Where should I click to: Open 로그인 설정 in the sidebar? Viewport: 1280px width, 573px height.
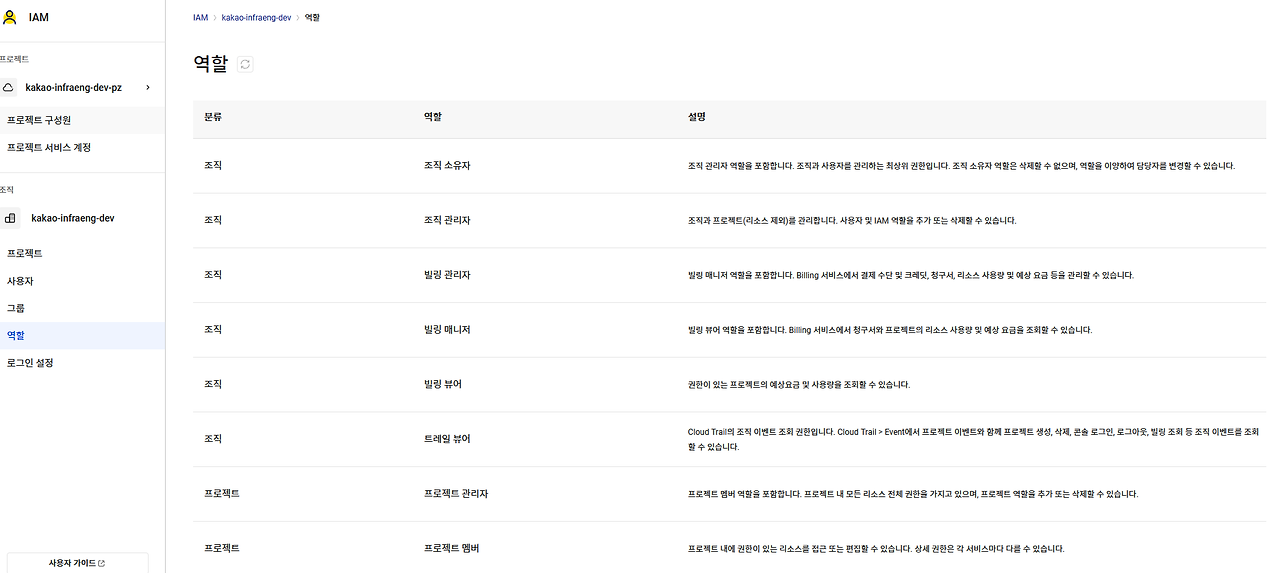tap(82, 363)
